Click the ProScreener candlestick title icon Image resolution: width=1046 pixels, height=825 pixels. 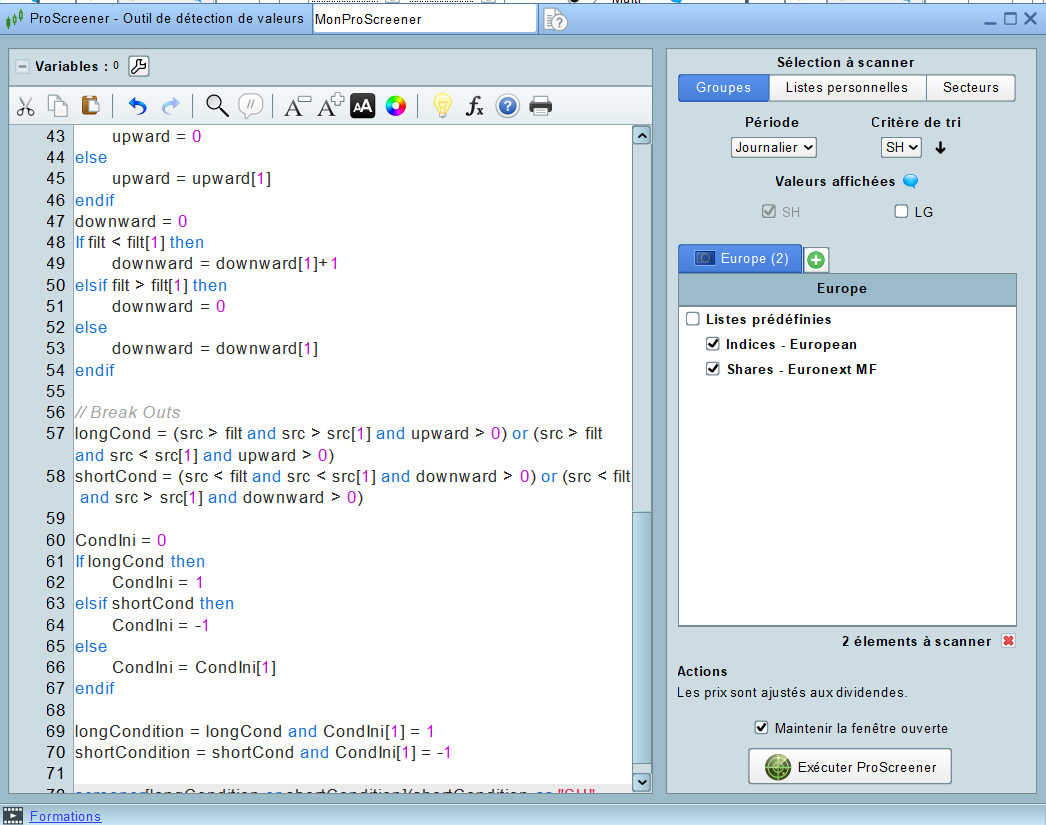tap(15, 19)
